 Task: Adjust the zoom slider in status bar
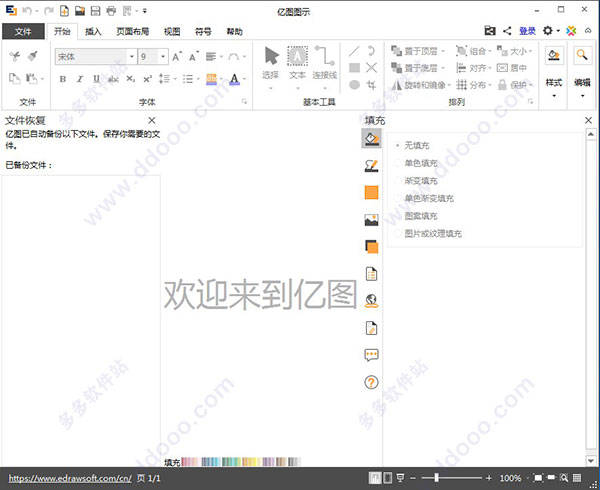[436, 478]
